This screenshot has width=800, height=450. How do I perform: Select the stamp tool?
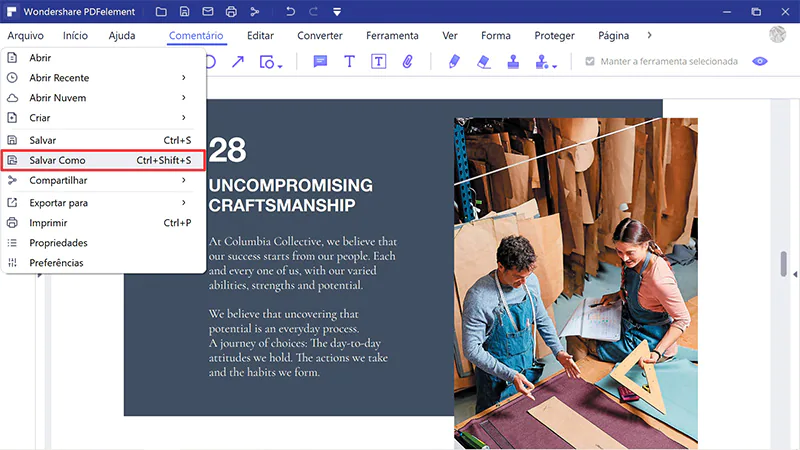click(513, 62)
